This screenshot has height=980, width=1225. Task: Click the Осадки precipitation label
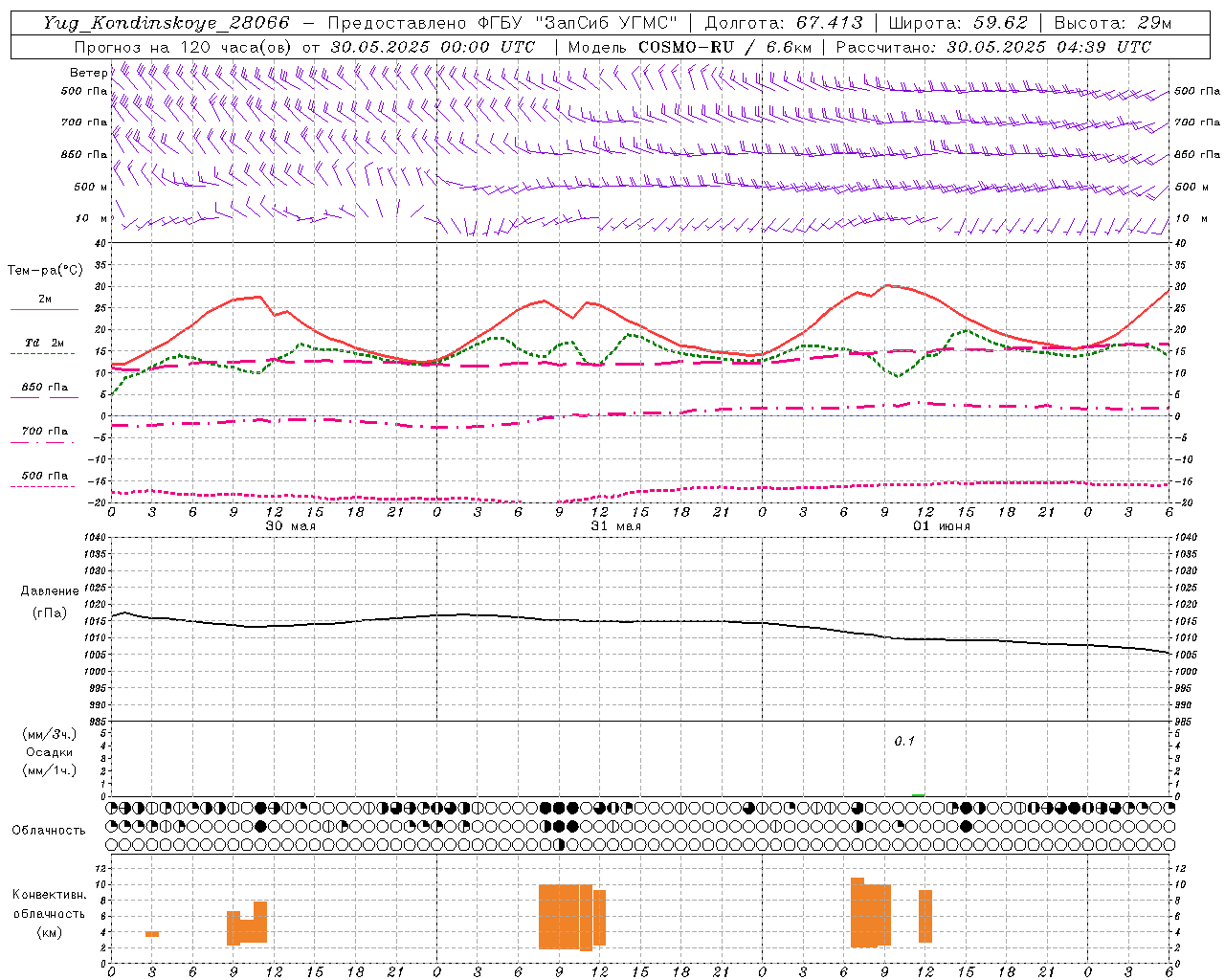[x=49, y=752]
